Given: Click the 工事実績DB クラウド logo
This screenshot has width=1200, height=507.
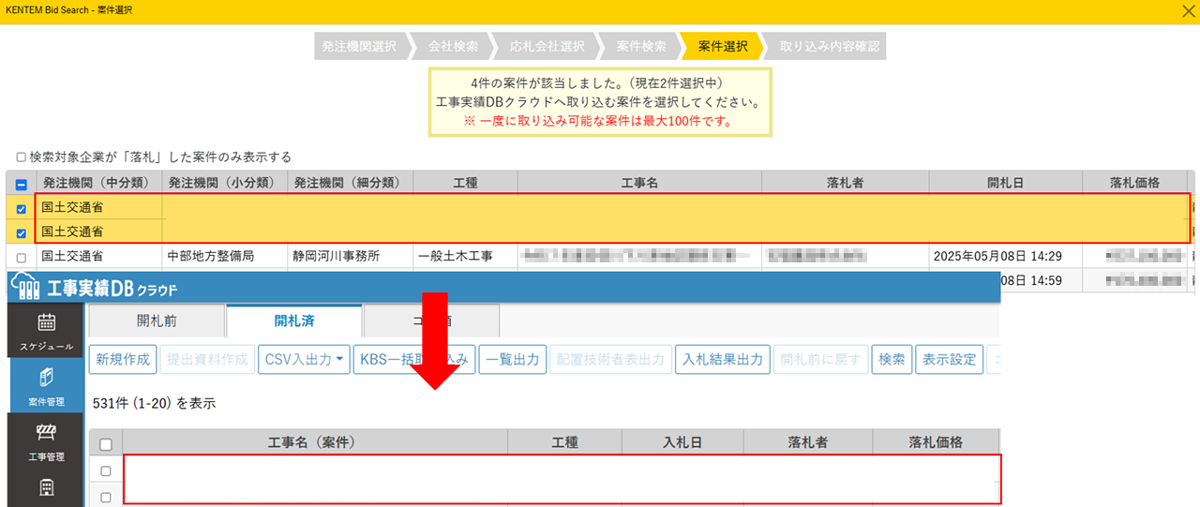Looking at the screenshot, I should coord(94,288).
